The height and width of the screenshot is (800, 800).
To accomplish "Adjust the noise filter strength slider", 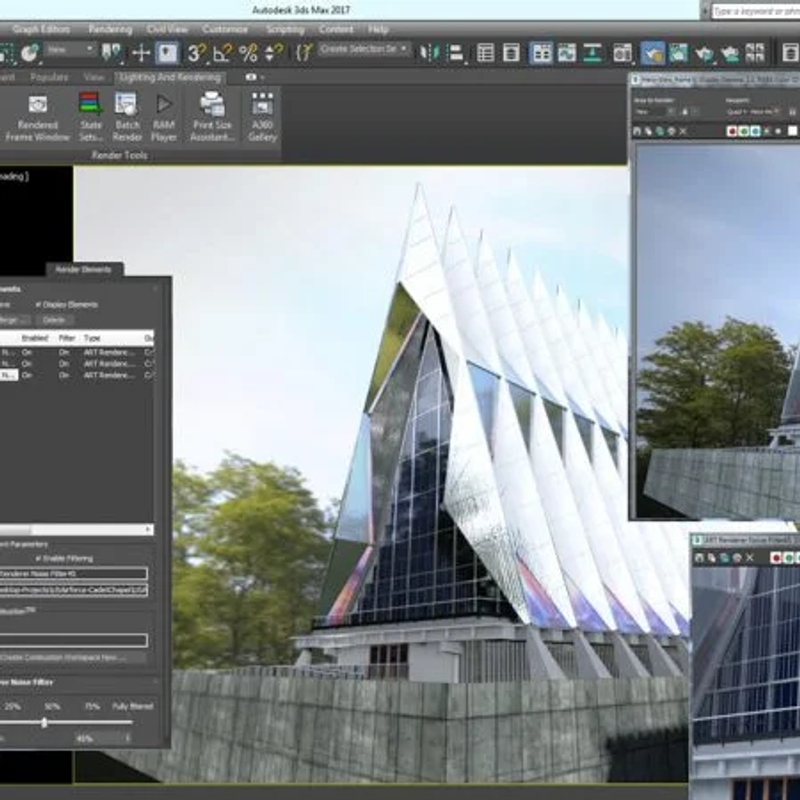I will [x=44, y=722].
